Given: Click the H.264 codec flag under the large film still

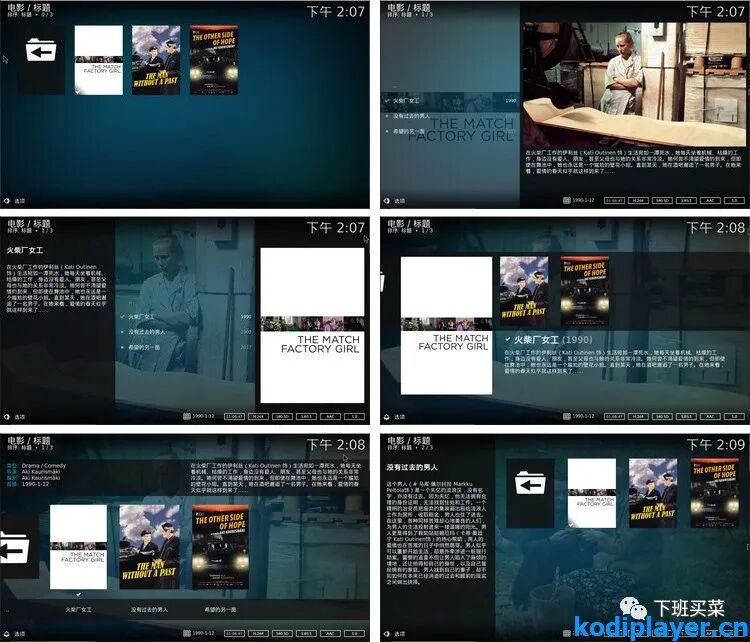Looking at the screenshot, I should pyautogui.click(x=638, y=201).
